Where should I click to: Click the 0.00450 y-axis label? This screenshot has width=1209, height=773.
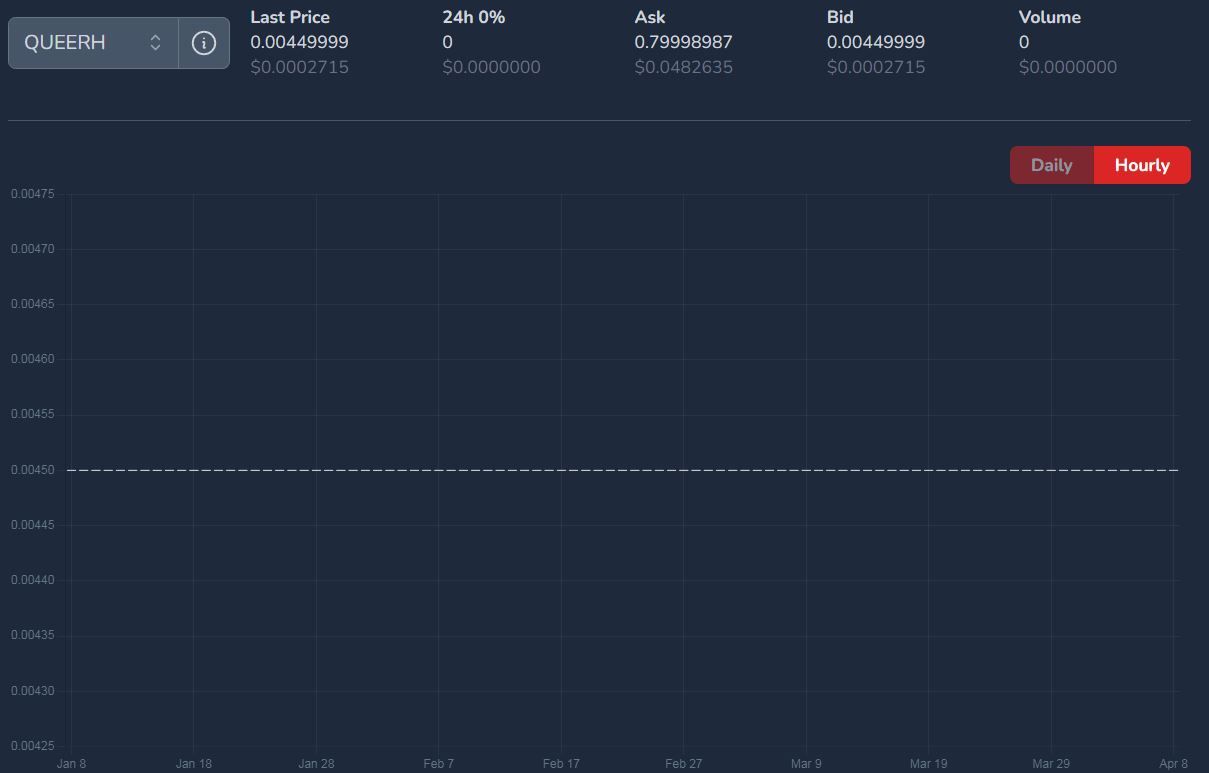33,470
